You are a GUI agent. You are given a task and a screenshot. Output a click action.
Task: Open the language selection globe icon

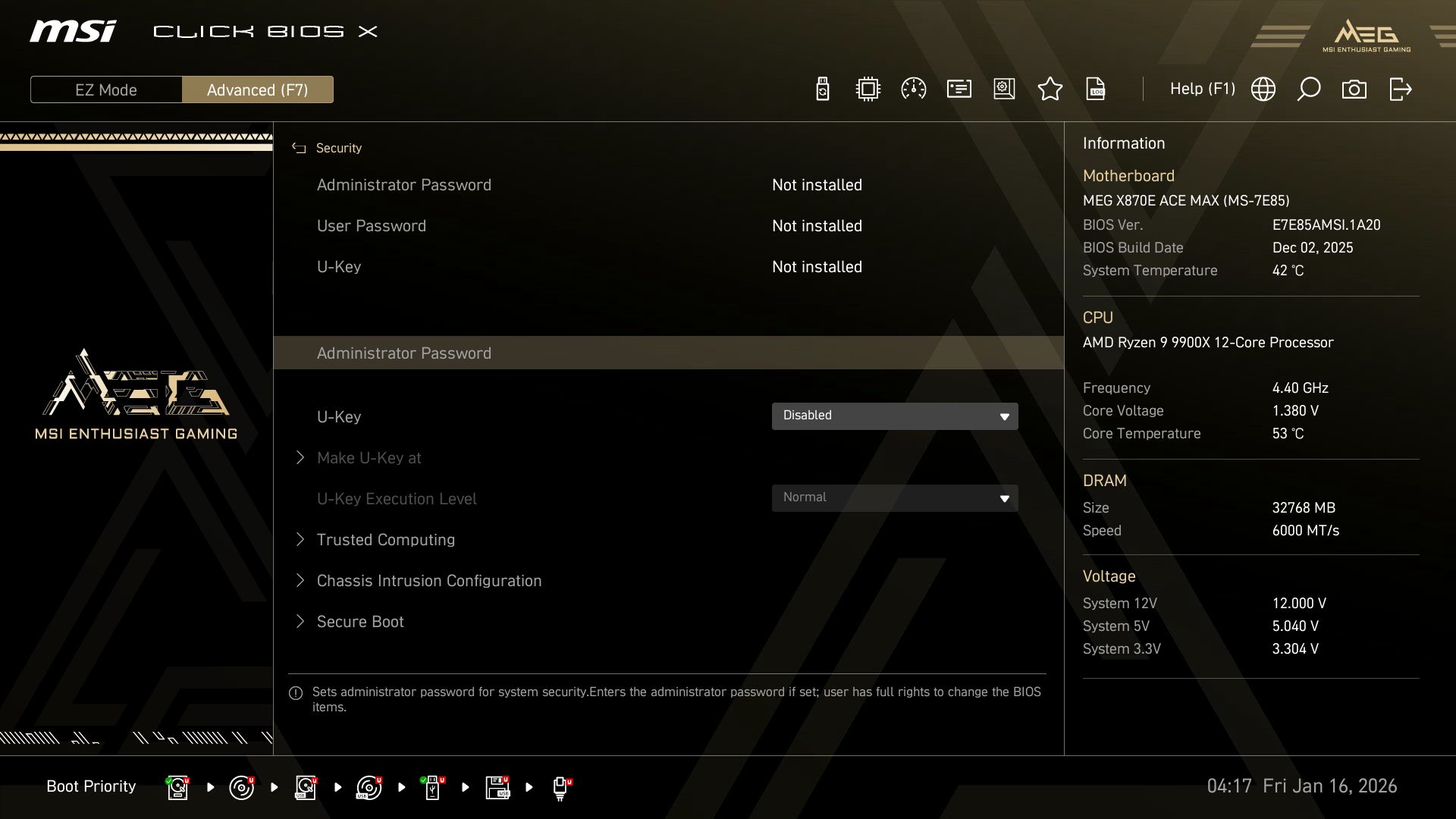click(x=1263, y=89)
